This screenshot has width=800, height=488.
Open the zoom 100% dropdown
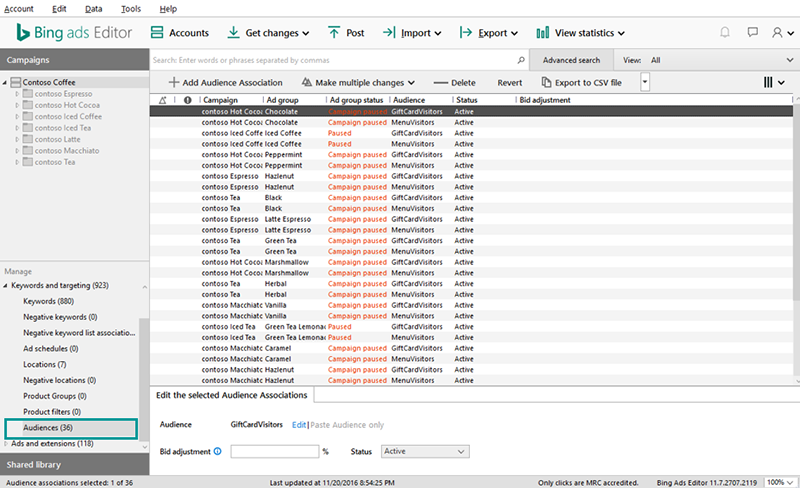(x=781, y=482)
